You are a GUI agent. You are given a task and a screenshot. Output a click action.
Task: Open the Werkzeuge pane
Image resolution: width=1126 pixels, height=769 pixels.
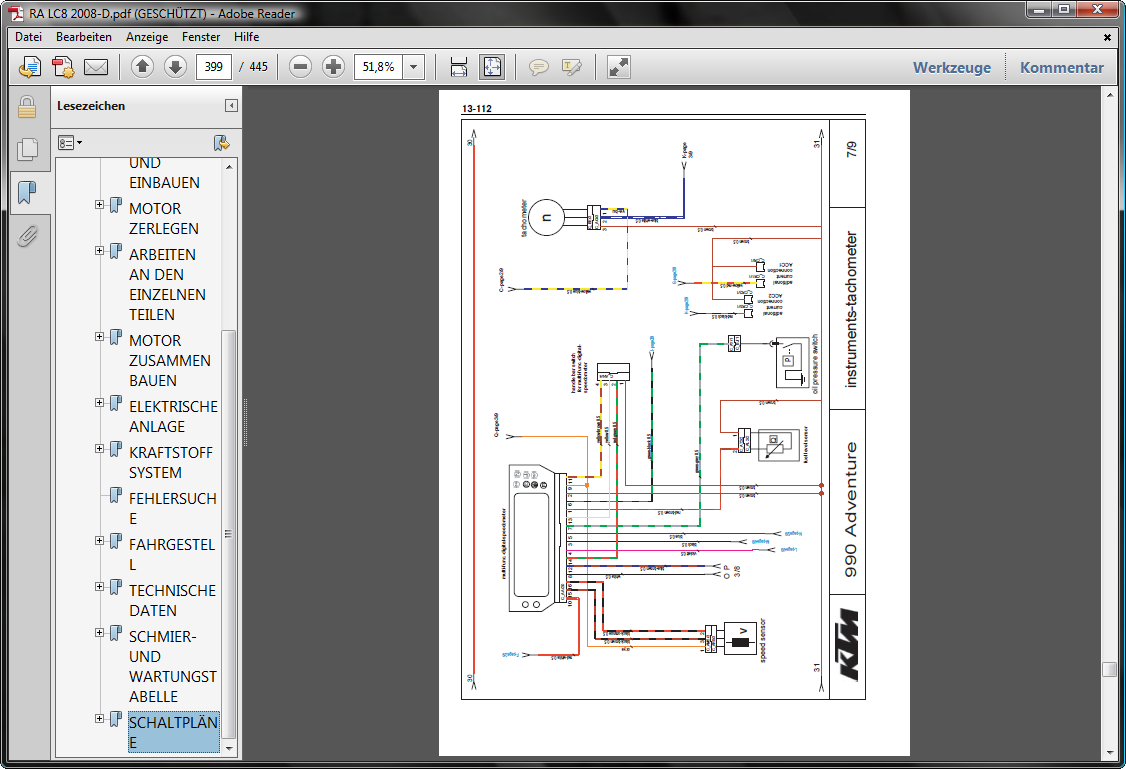coord(951,68)
